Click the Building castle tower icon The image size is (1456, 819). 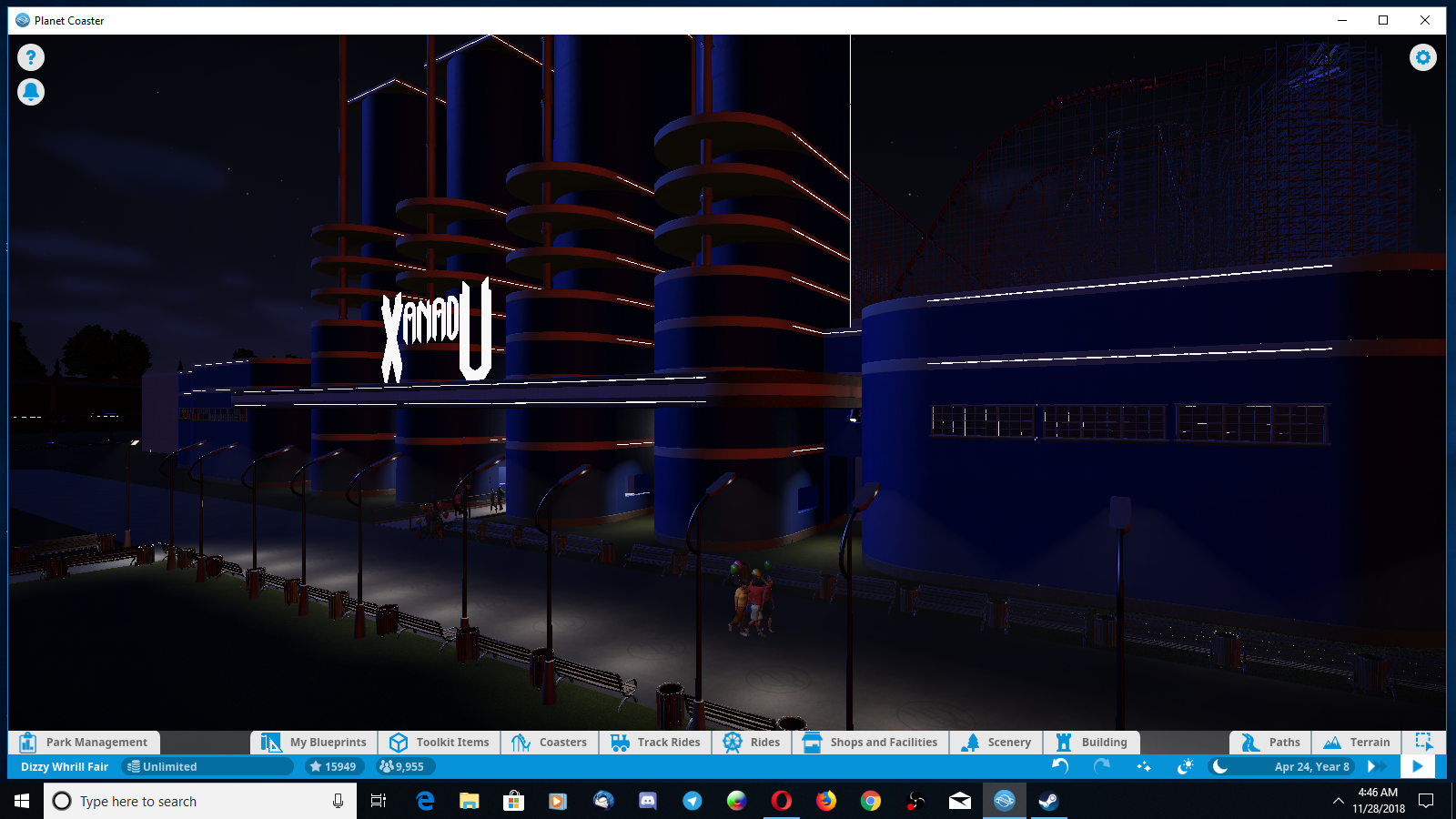[1063, 742]
